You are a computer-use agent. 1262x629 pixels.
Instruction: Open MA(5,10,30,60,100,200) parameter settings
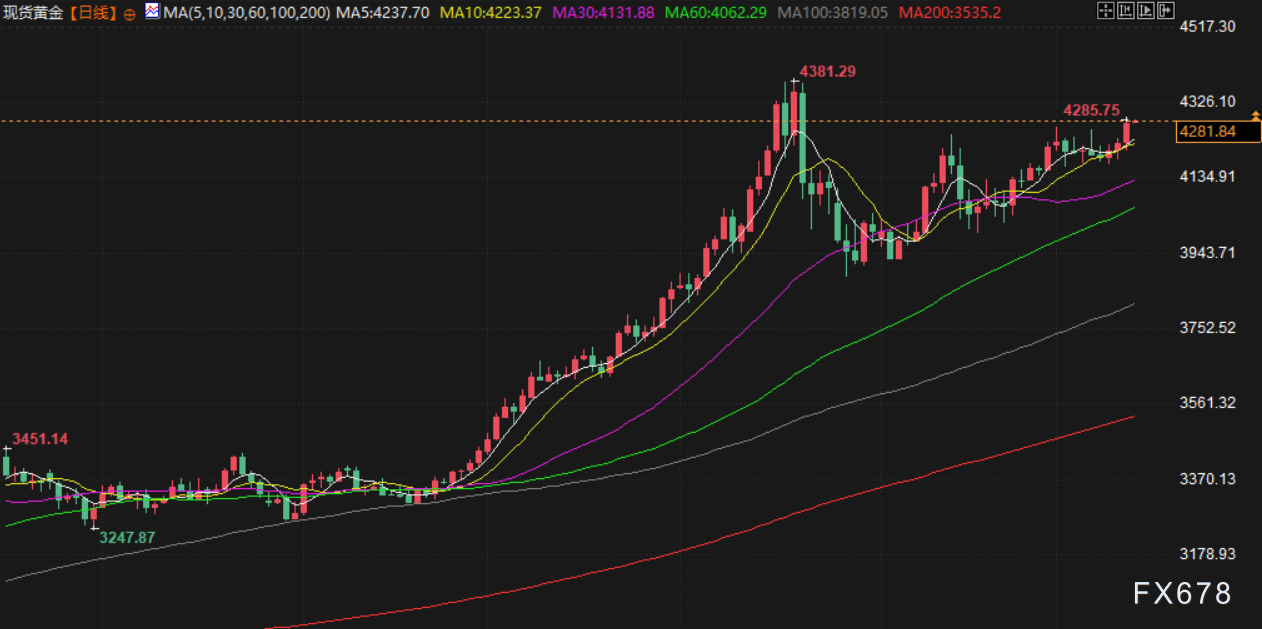(245, 13)
